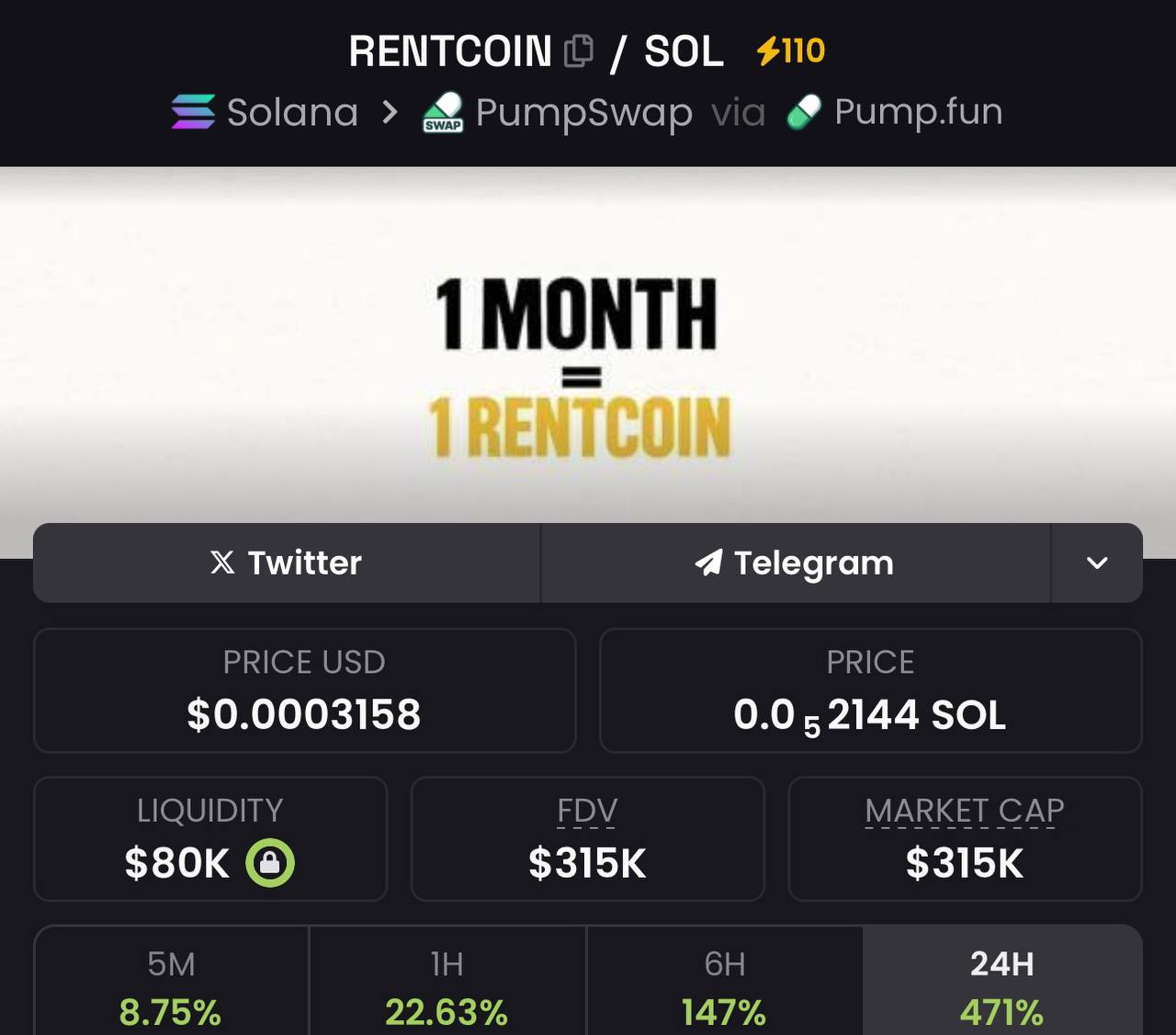Click the PumpSwap logo icon
Viewport: 1176px width, 1035px height.
point(443,113)
